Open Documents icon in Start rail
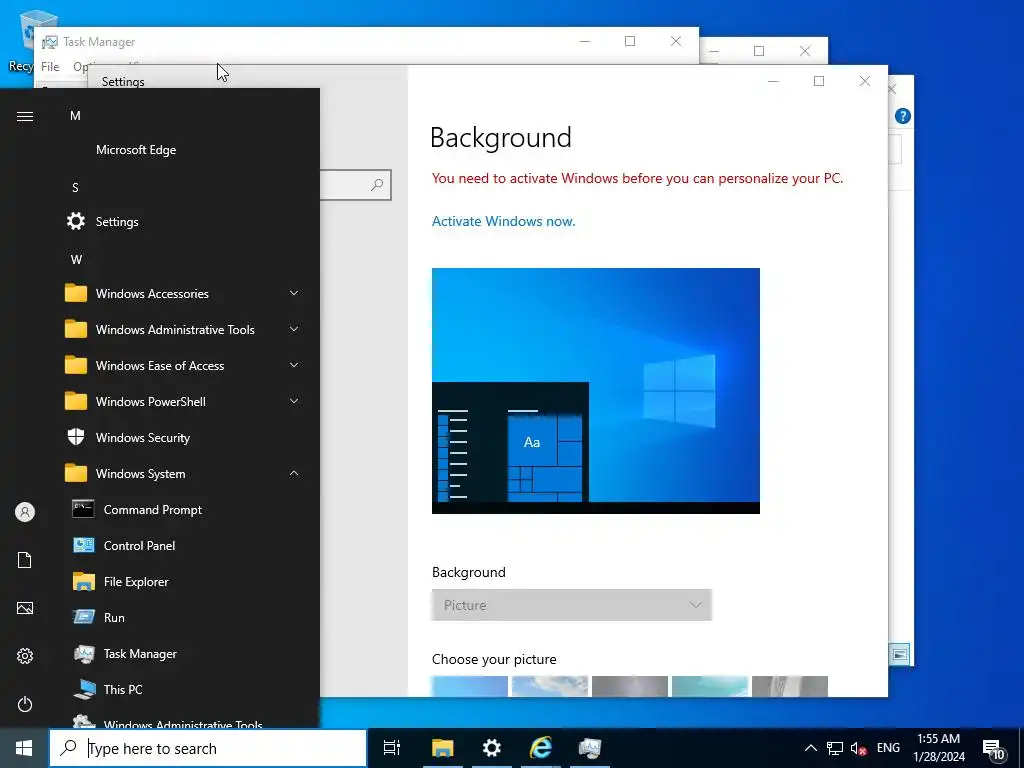Viewport: 1024px width, 768px height. [x=25, y=560]
